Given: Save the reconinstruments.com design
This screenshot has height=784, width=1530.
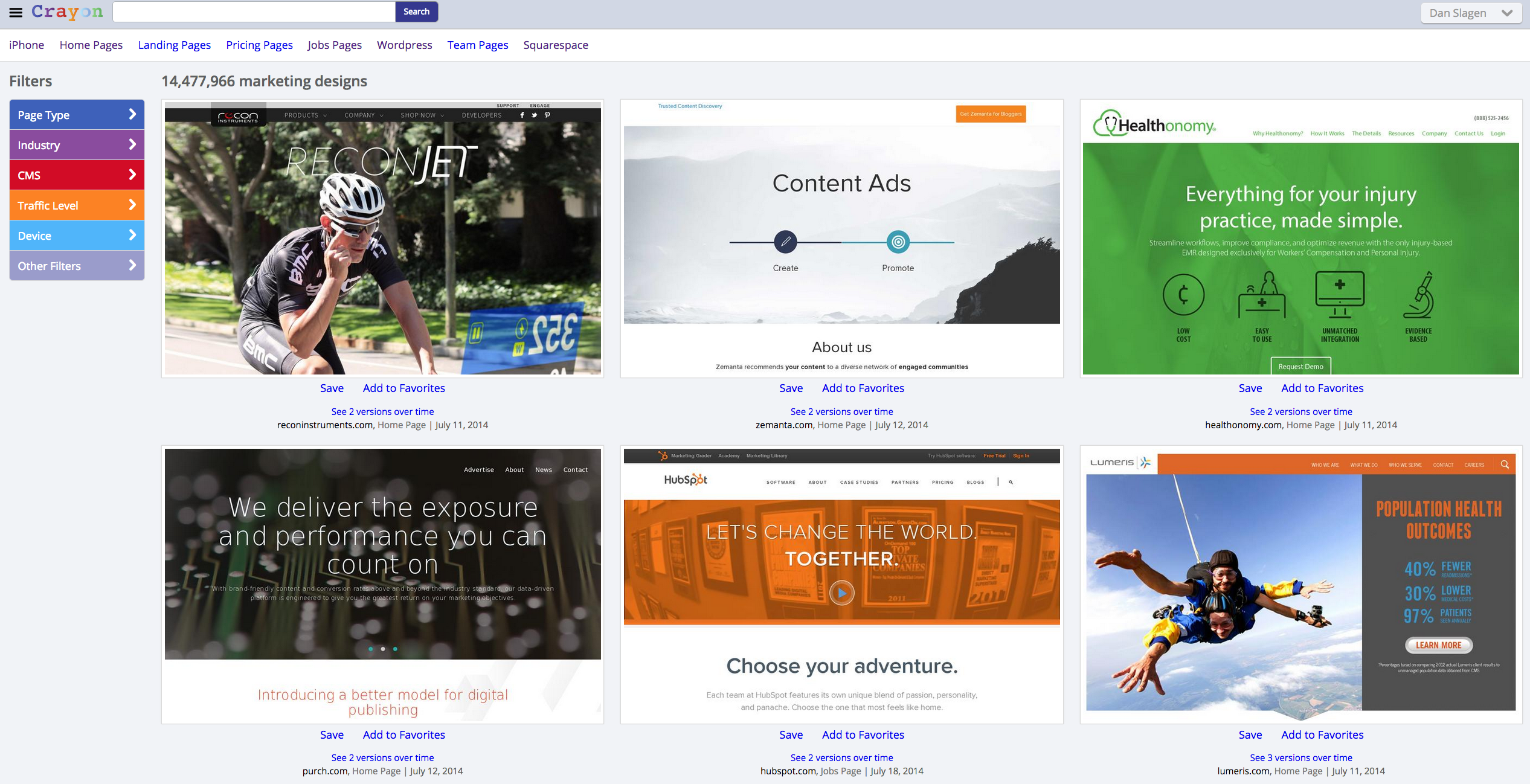Looking at the screenshot, I should (332, 388).
